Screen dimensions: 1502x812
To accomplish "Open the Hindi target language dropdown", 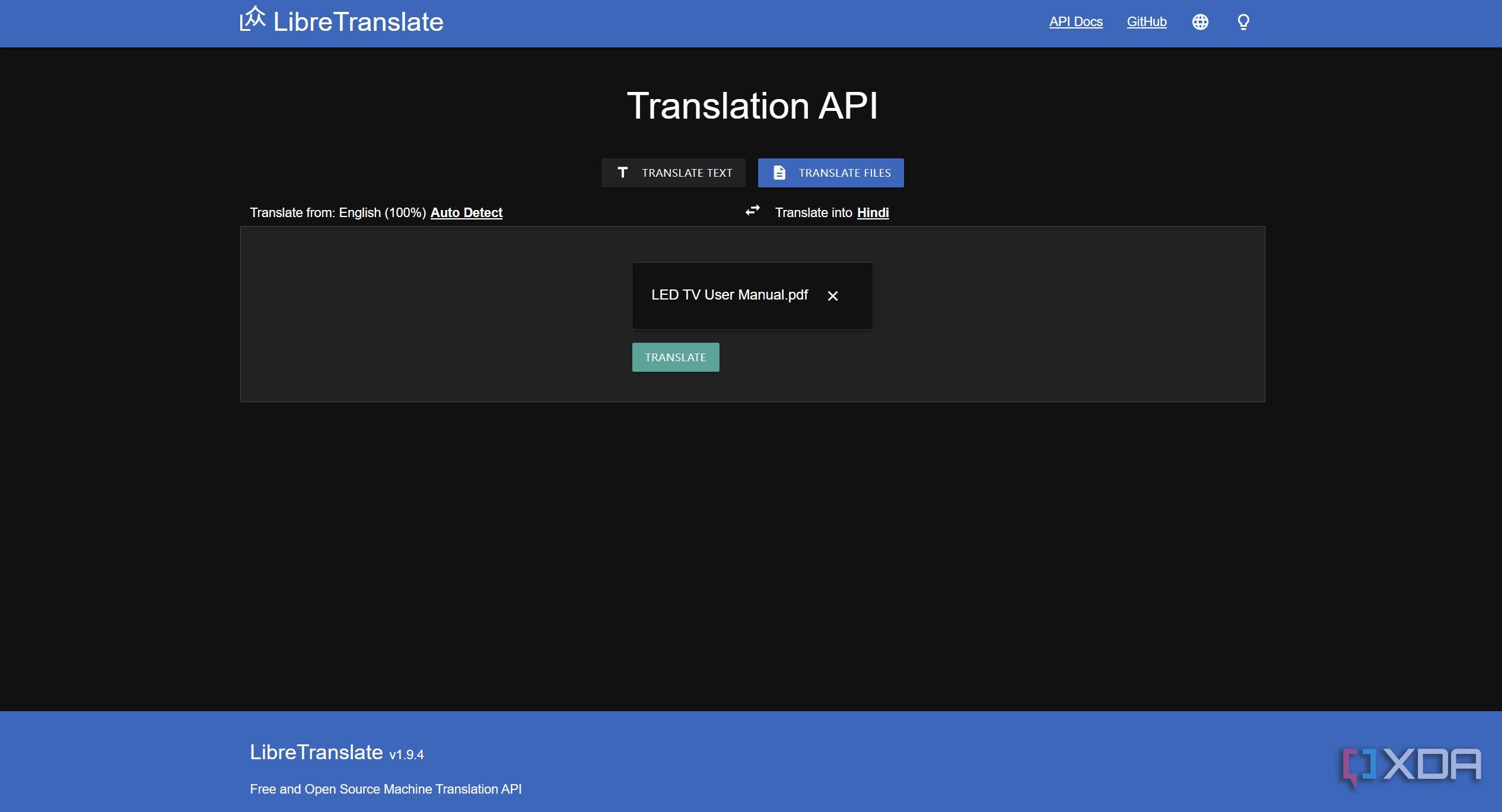I will (x=873, y=212).
